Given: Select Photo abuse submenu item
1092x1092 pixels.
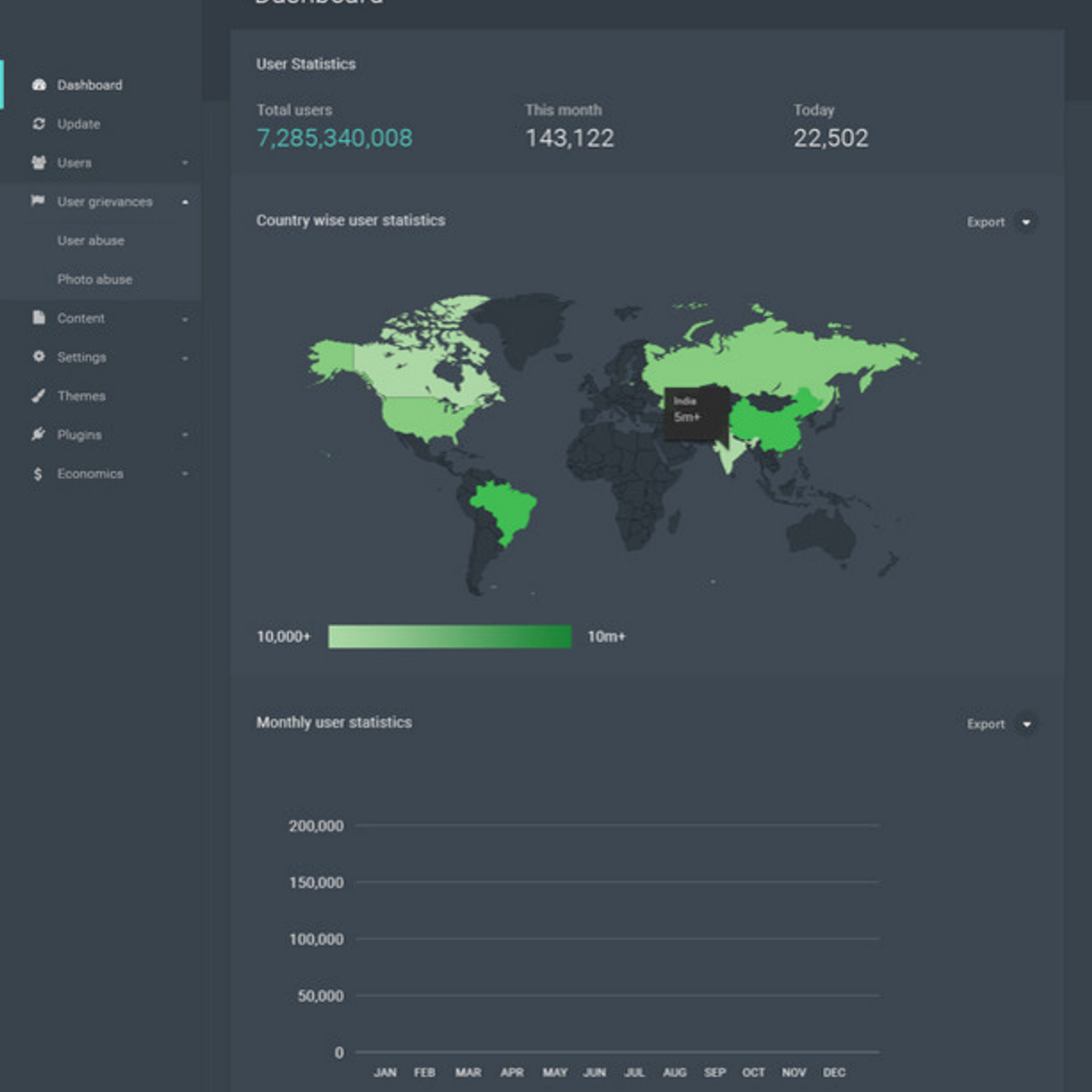Looking at the screenshot, I should (x=95, y=279).
